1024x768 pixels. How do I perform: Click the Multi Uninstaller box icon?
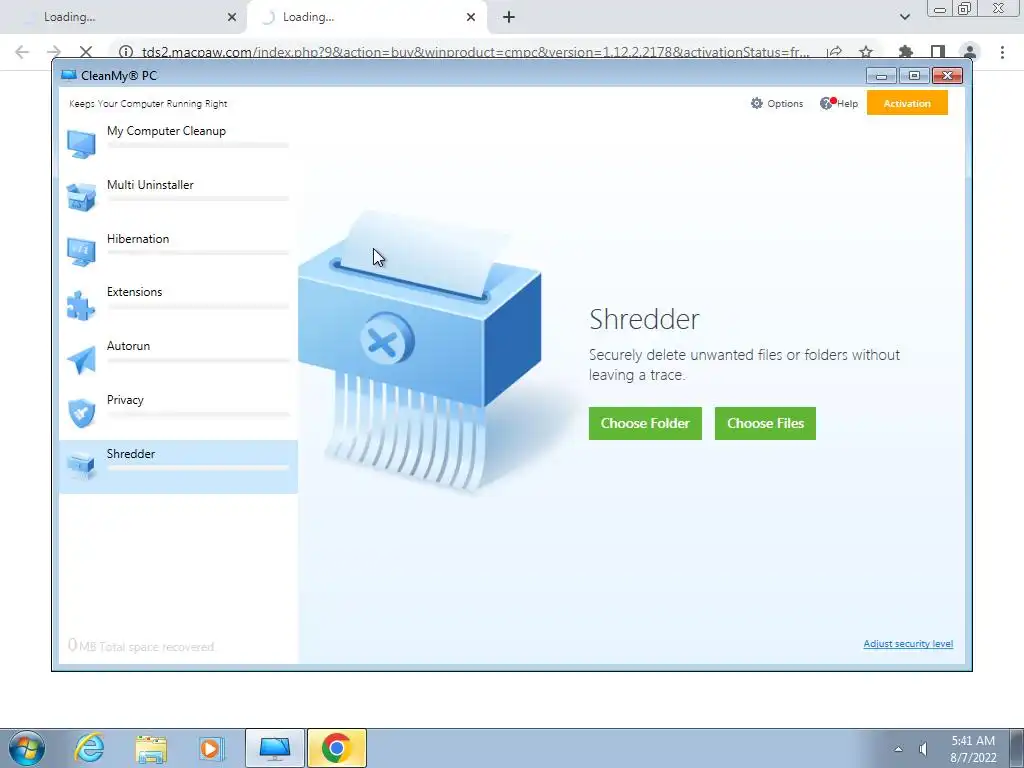coord(81,197)
